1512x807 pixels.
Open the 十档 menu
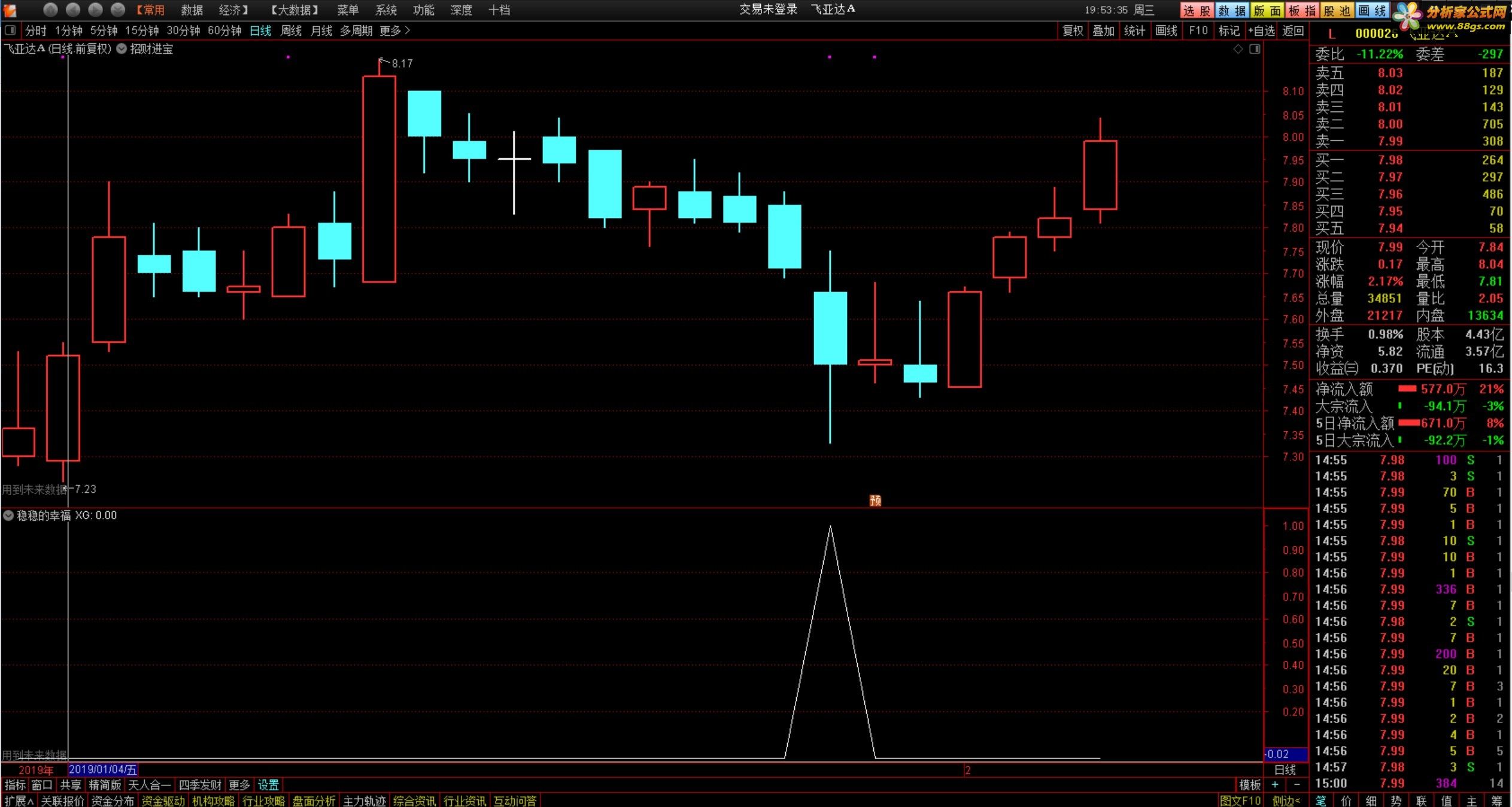click(499, 10)
